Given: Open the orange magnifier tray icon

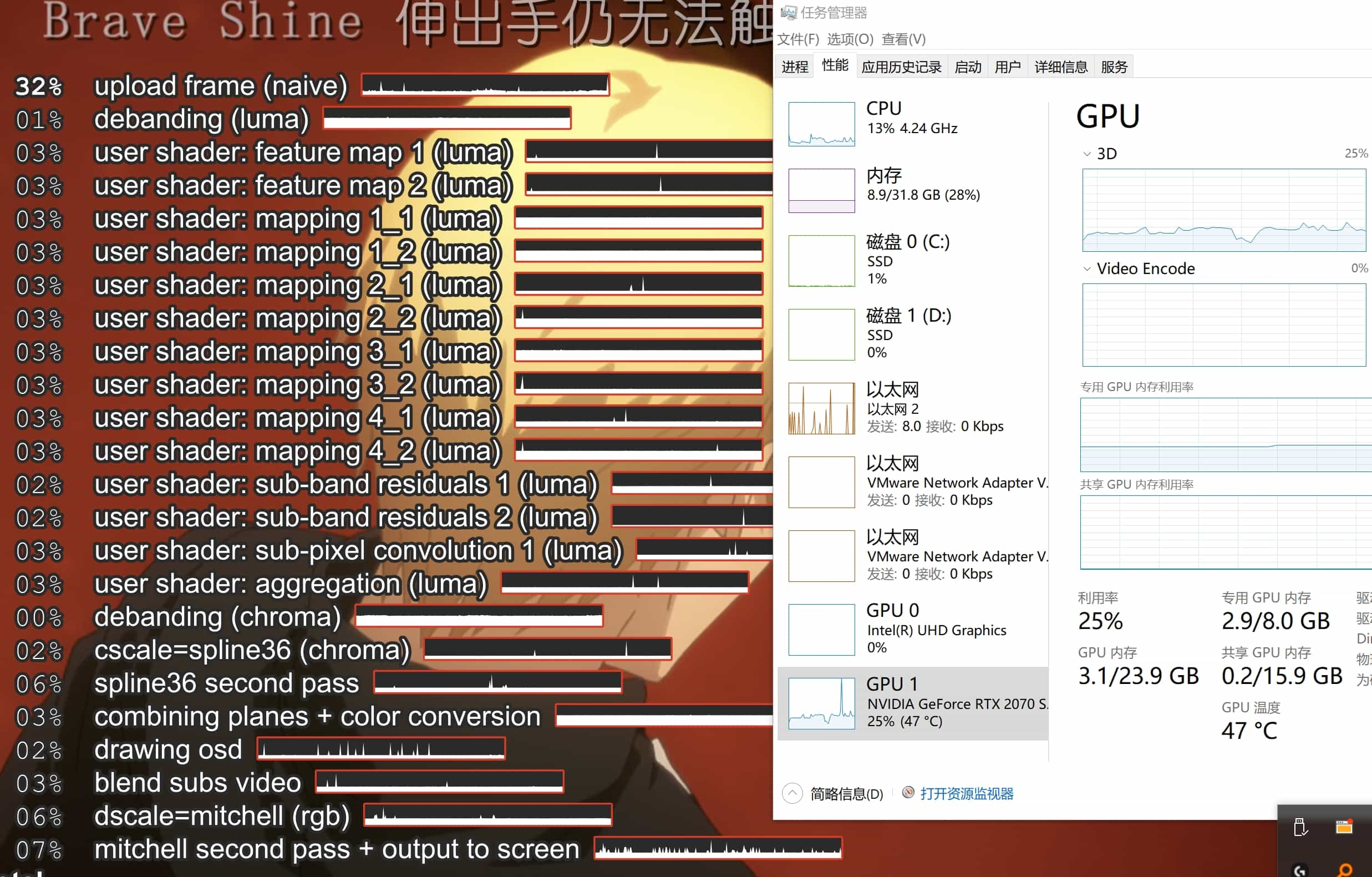Looking at the screenshot, I should 1345,870.
